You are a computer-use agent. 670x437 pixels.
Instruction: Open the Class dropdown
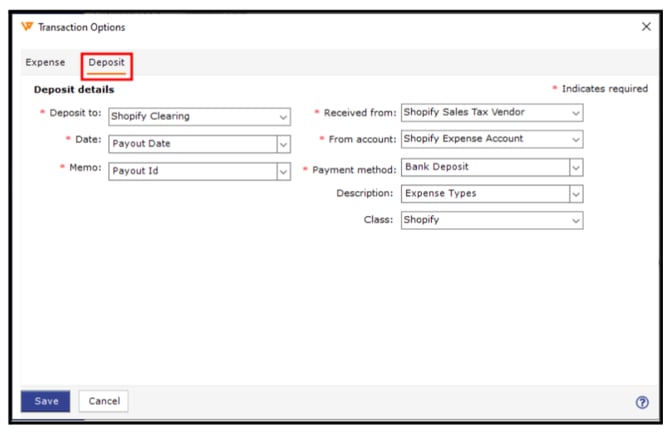[492, 220]
